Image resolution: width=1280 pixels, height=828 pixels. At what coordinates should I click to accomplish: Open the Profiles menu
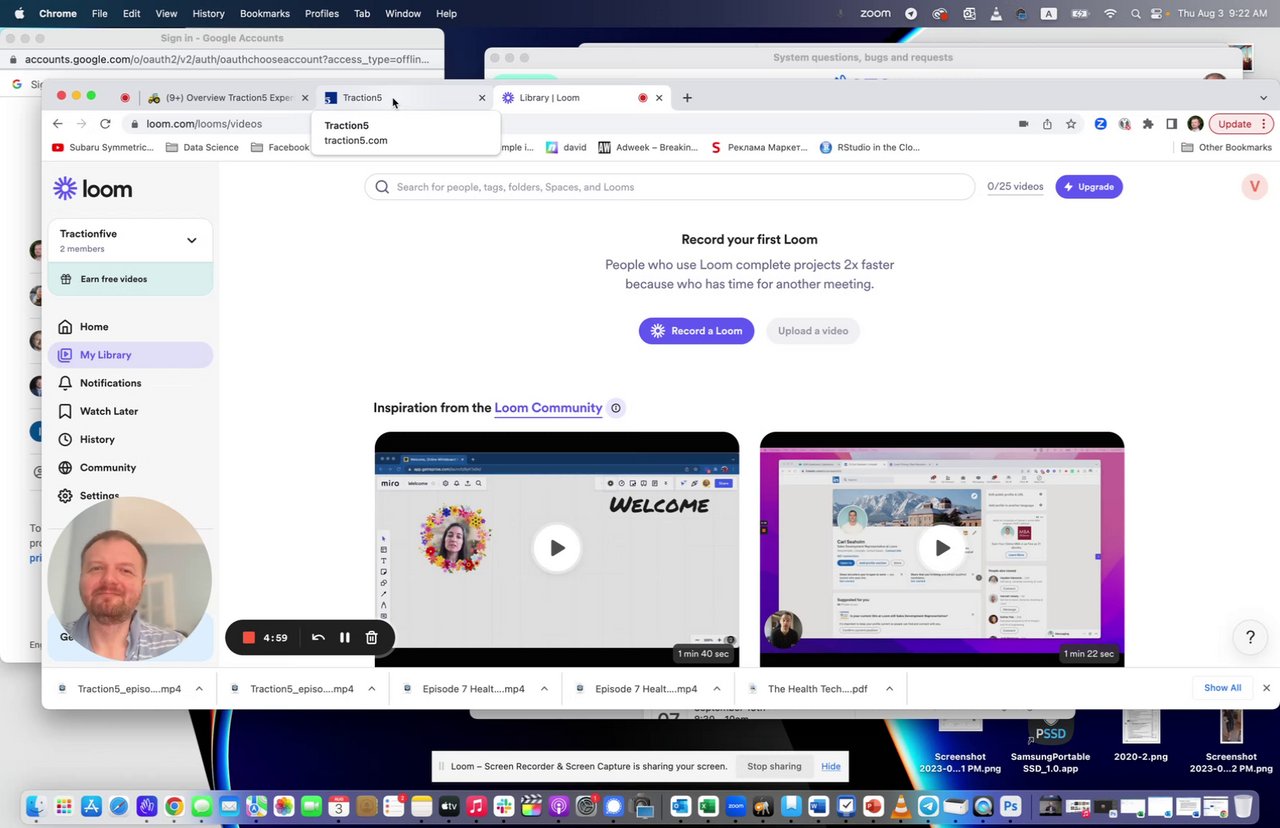click(x=321, y=13)
